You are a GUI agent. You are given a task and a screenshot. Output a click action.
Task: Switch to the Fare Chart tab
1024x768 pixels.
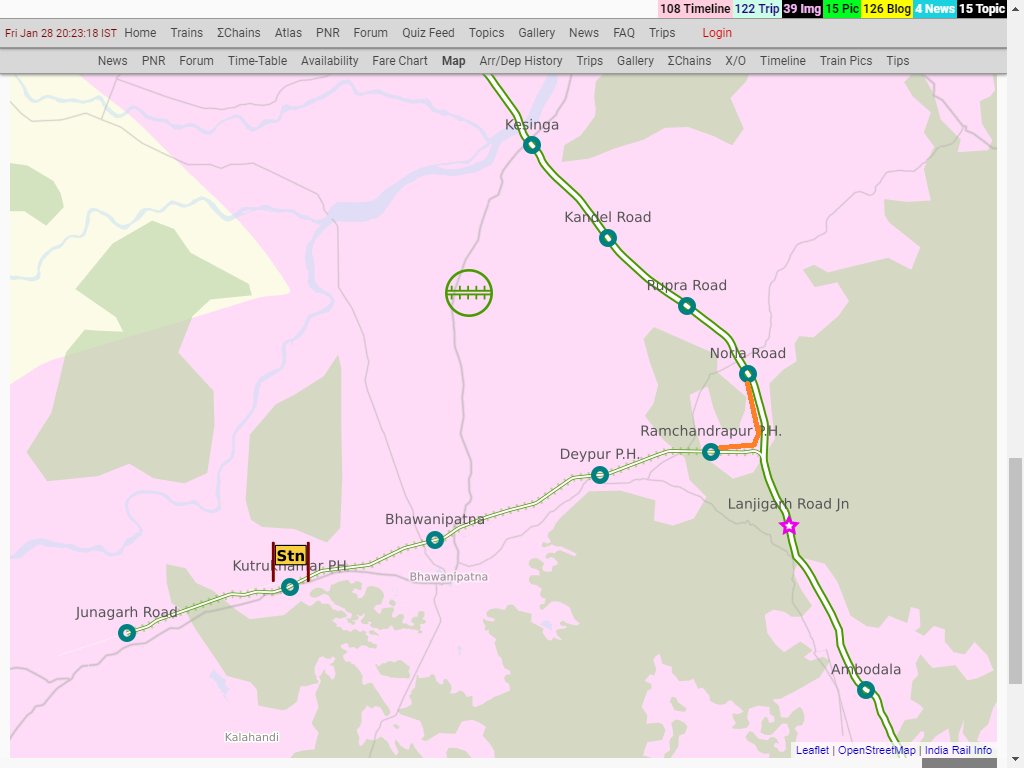pos(400,61)
